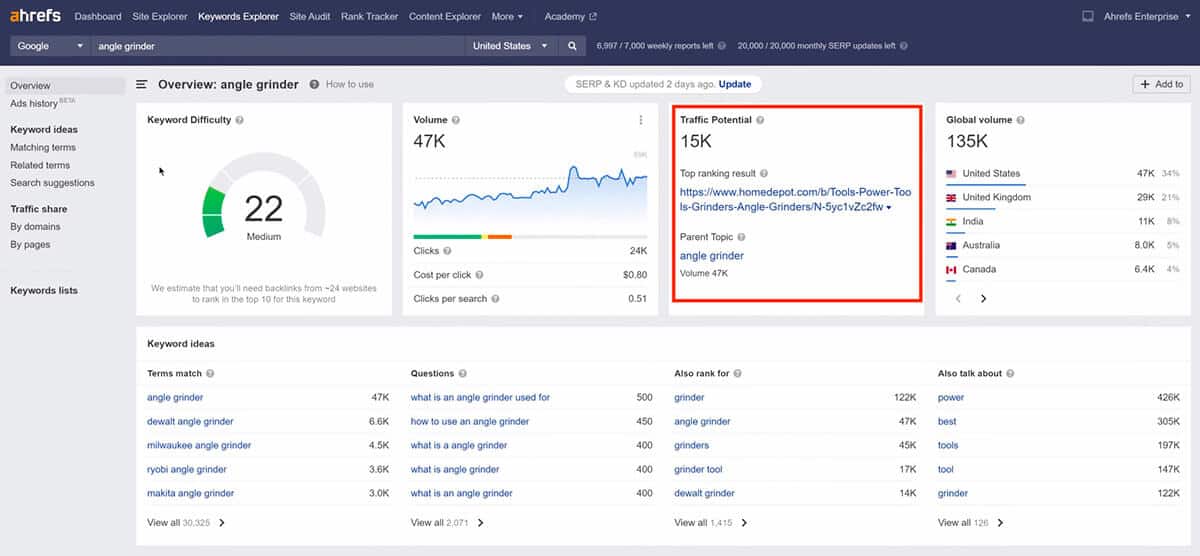This screenshot has width=1200, height=556.
Task: Click the angle grinder Parent Topic link
Action: tap(712, 256)
